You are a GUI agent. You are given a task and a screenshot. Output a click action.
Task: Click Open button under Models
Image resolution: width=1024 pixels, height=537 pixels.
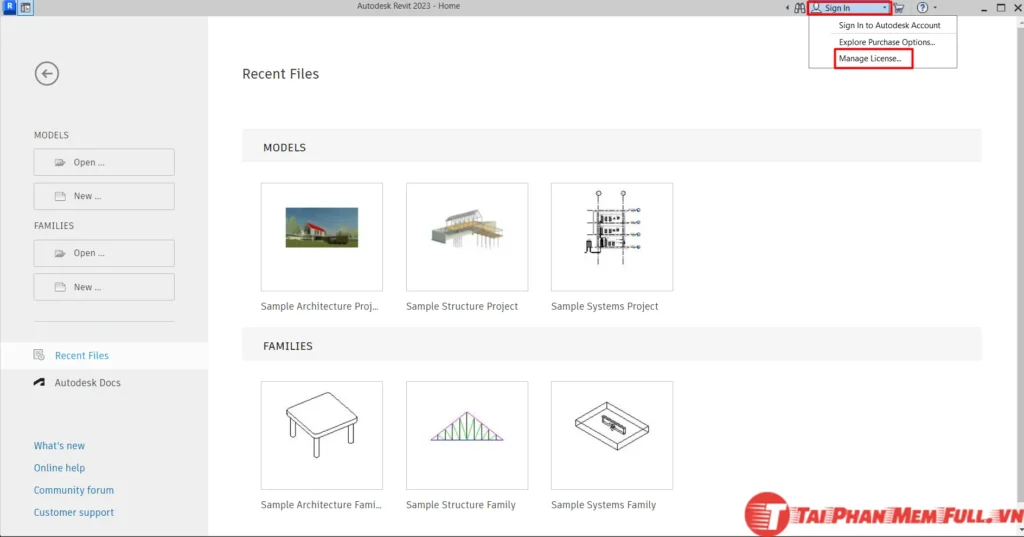104,162
